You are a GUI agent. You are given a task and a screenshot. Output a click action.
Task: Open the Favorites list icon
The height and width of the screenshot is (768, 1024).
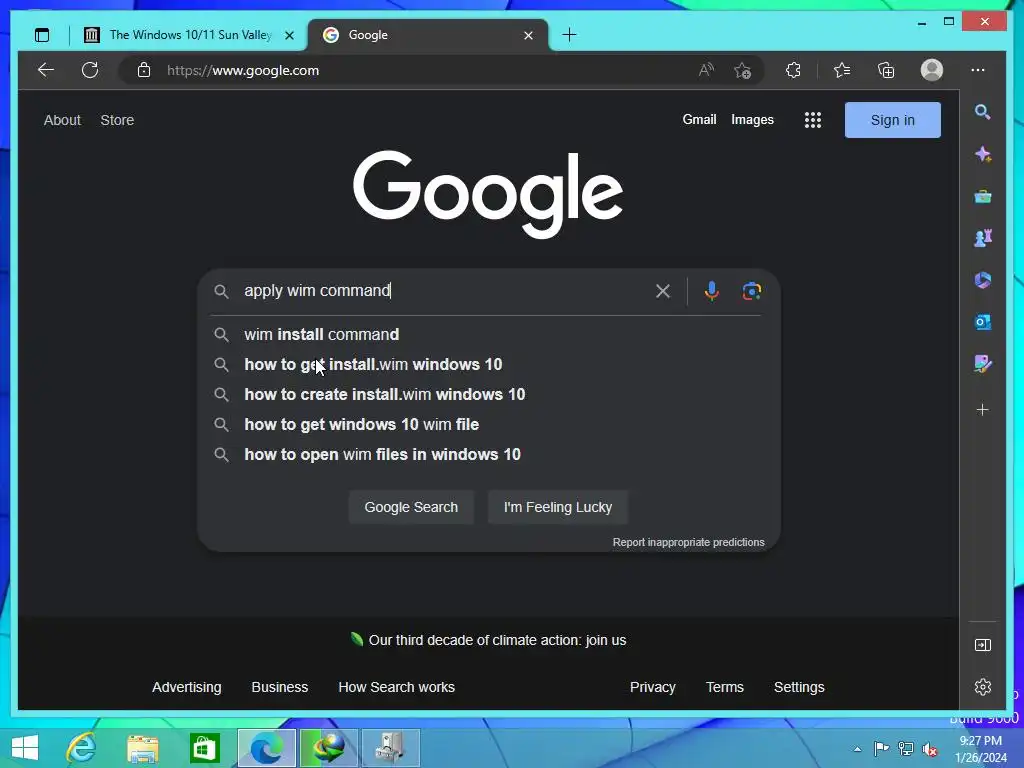[x=842, y=70]
